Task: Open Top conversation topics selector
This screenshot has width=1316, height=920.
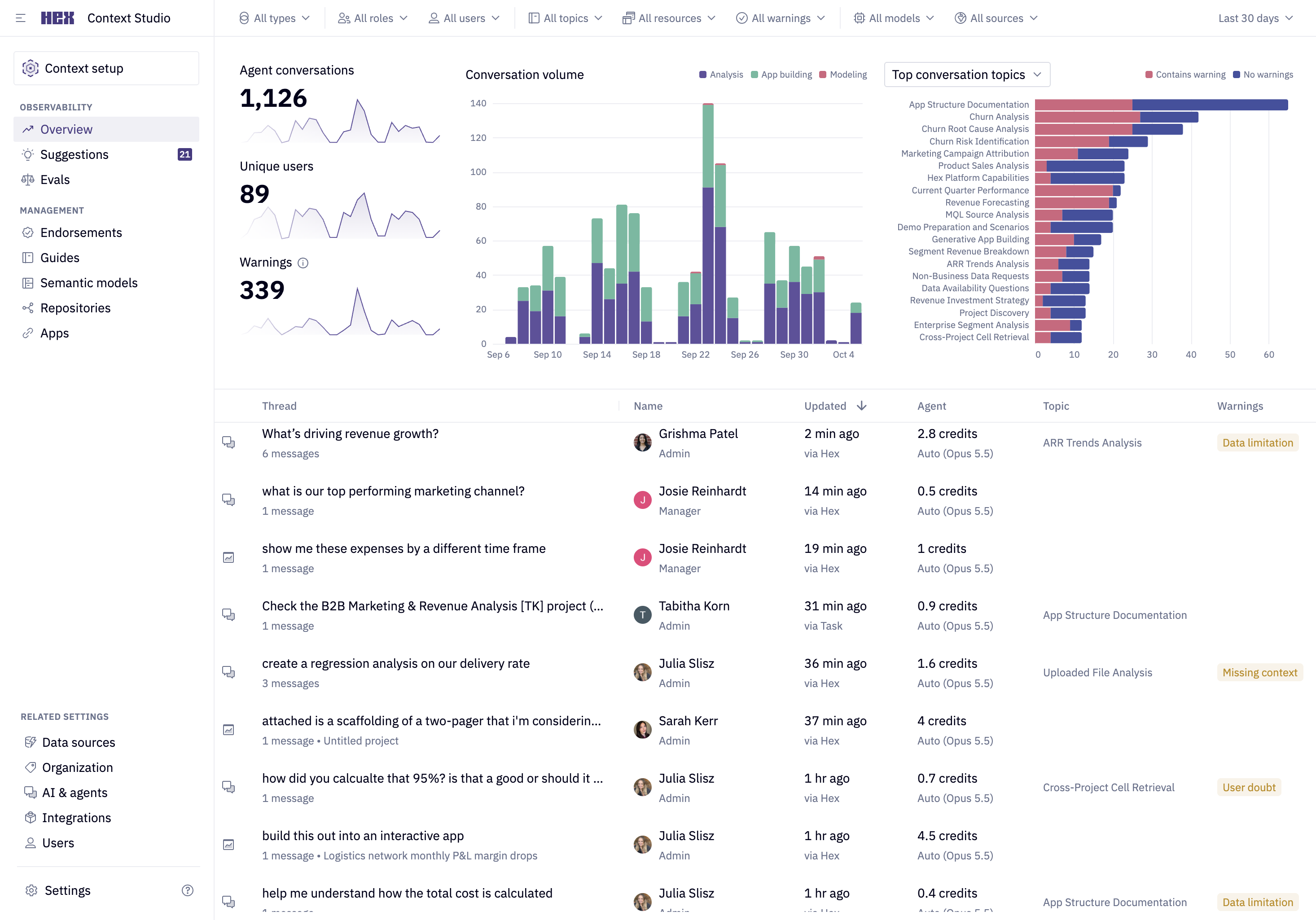Action: [x=967, y=74]
